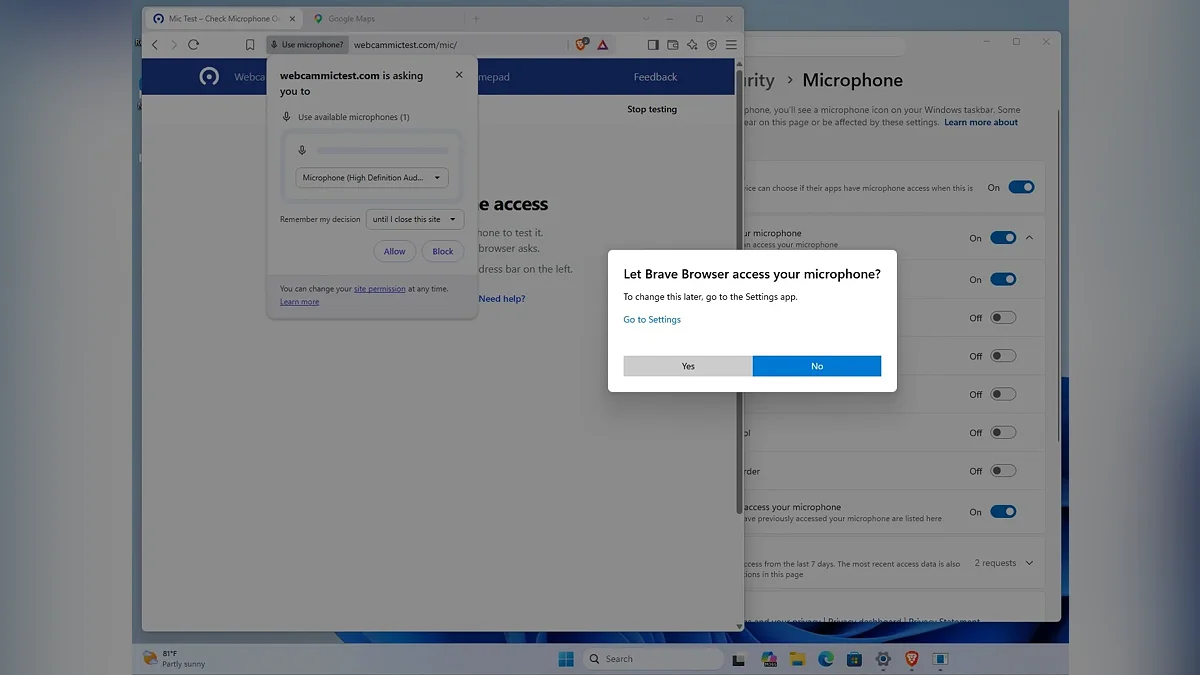Click the taskbar Search box
Image resolution: width=1200 pixels, height=675 pixels.
click(653, 659)
